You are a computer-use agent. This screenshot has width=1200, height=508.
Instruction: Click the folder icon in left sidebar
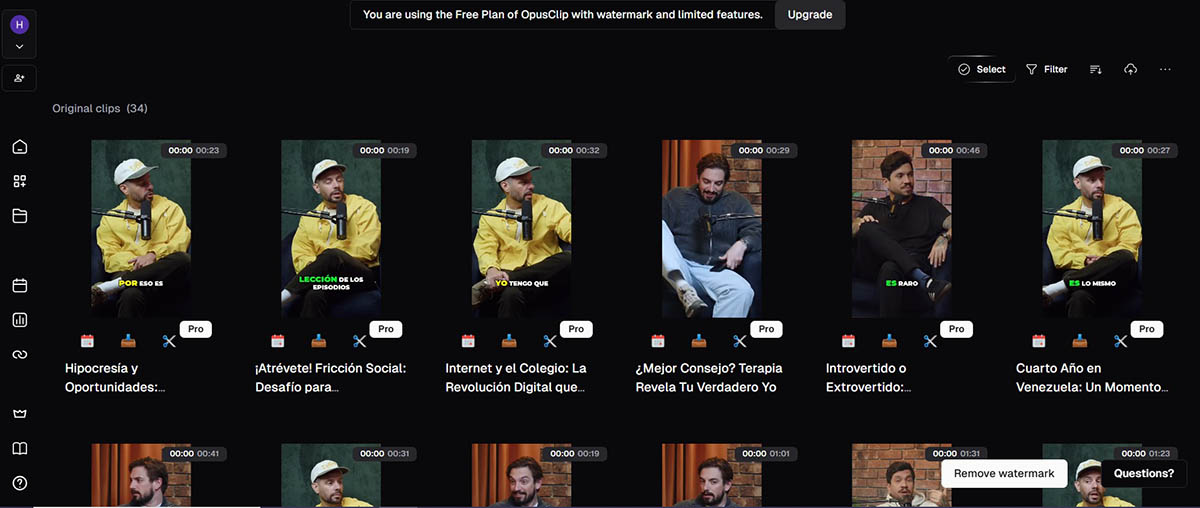[x=20, y=216]
